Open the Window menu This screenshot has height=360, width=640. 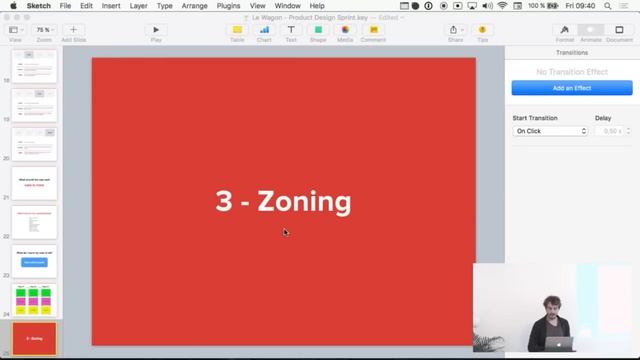click(x=287, y=6)
